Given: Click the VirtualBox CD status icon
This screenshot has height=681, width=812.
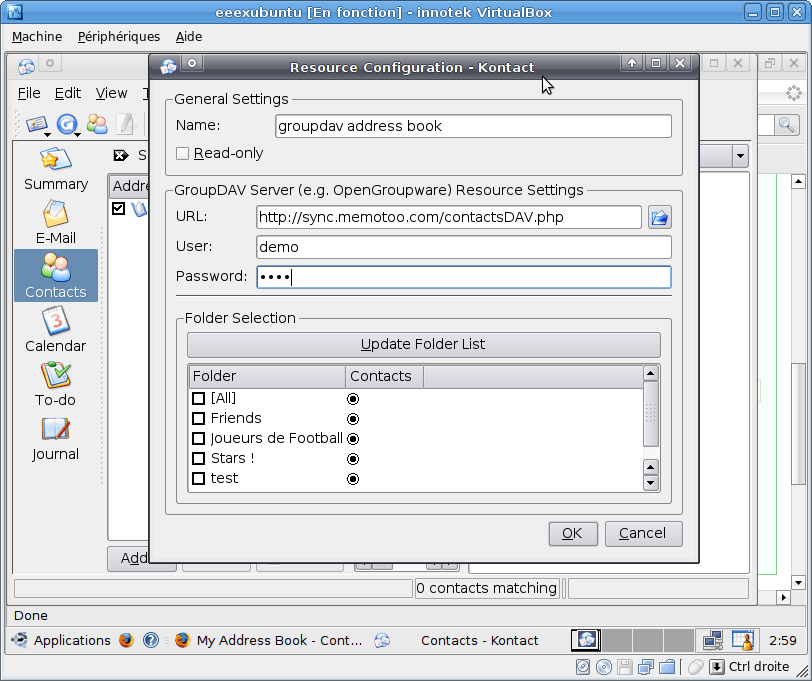Looking at the screenshot, I should coord(603,666).
